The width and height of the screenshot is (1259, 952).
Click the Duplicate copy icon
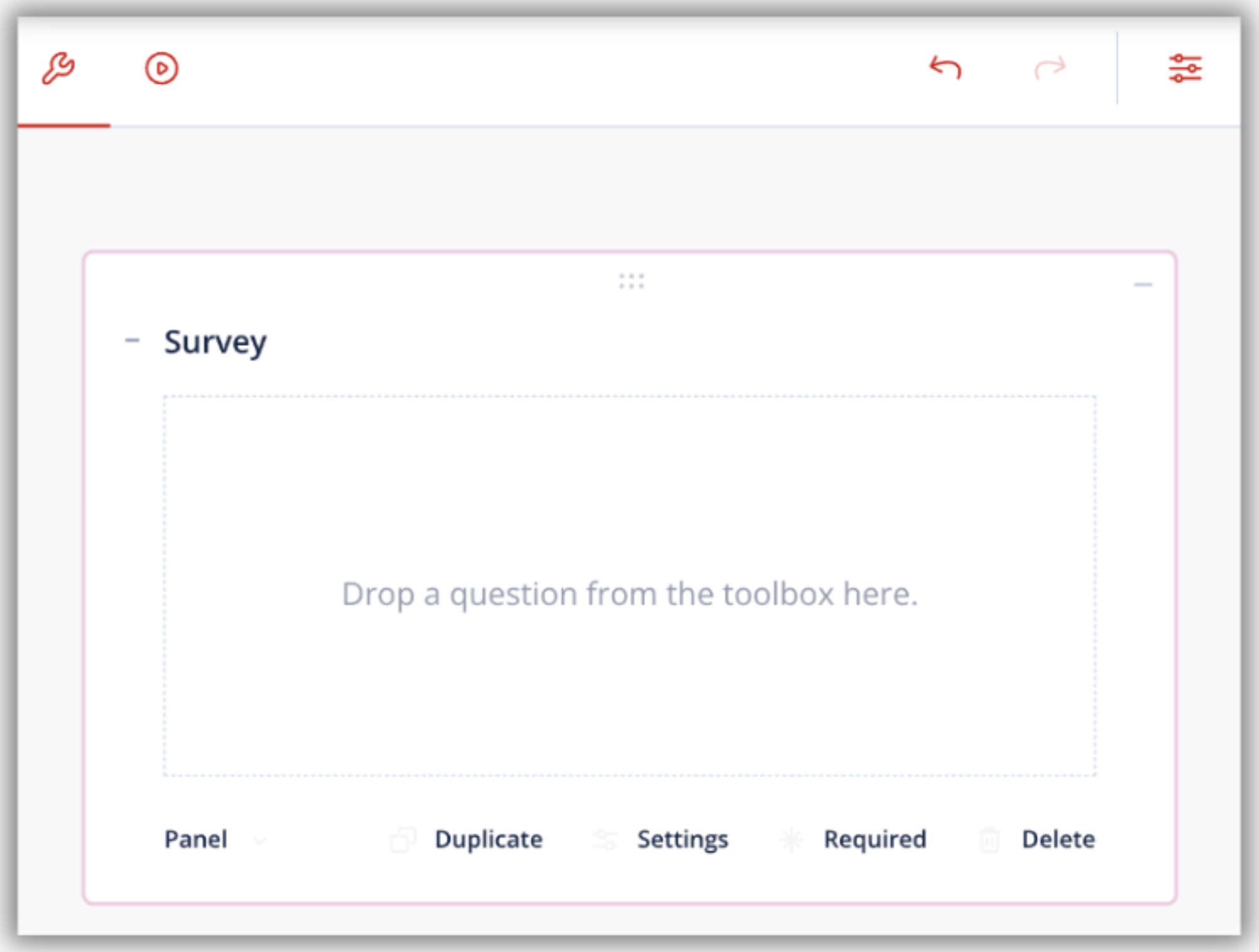(x=403, y=840)
